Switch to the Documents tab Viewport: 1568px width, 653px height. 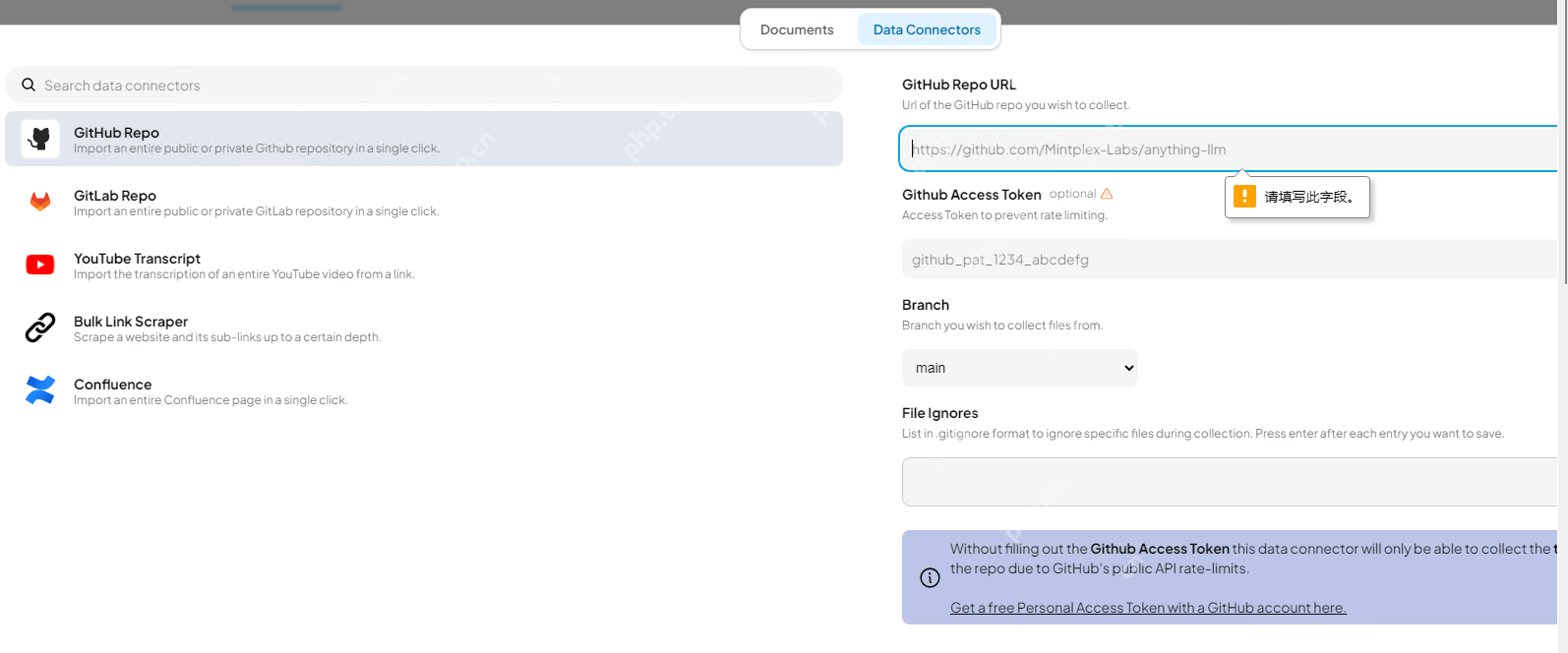pos(797,30)
